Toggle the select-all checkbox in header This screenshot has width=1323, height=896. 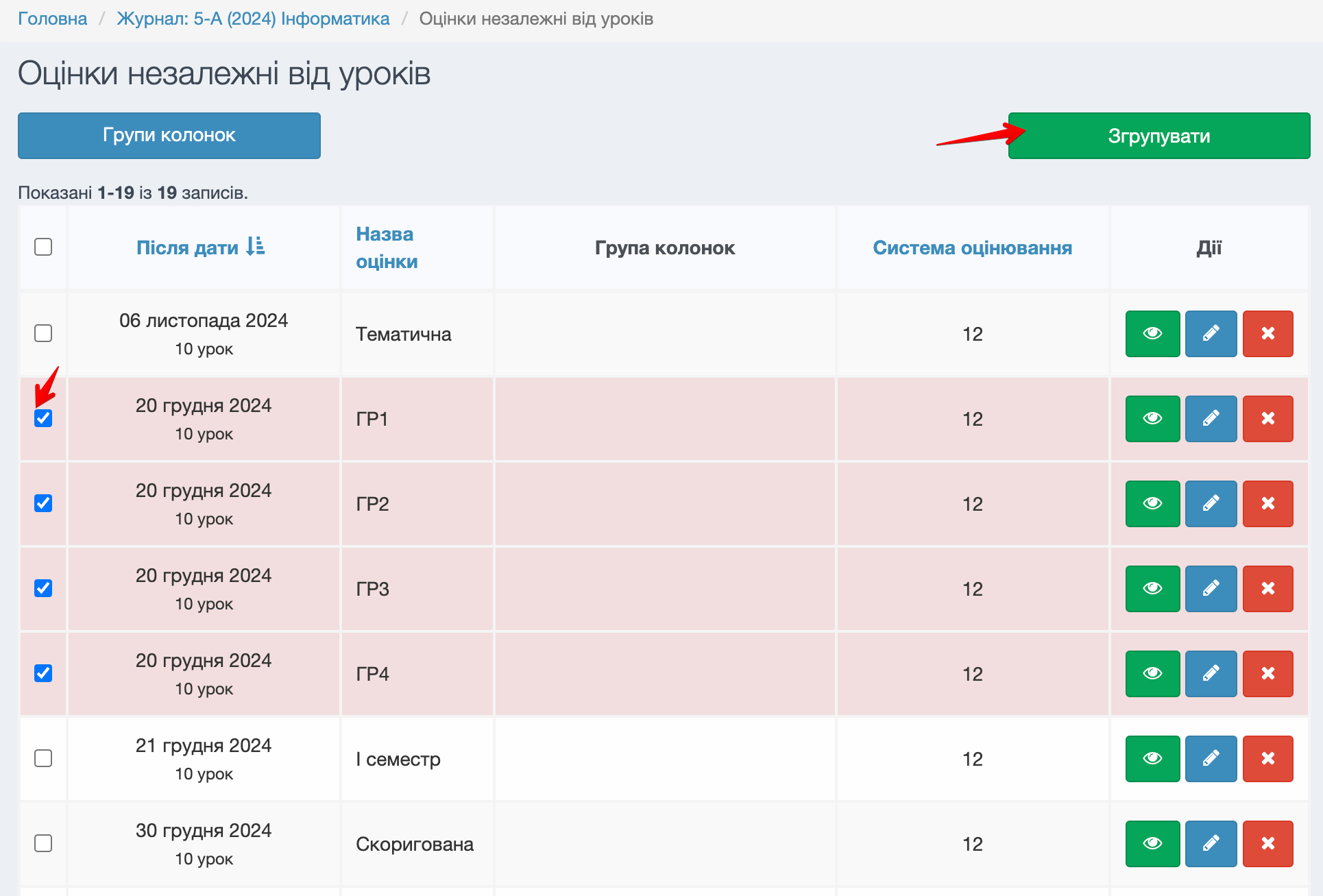pyautogui.click(x=43, y=247)
